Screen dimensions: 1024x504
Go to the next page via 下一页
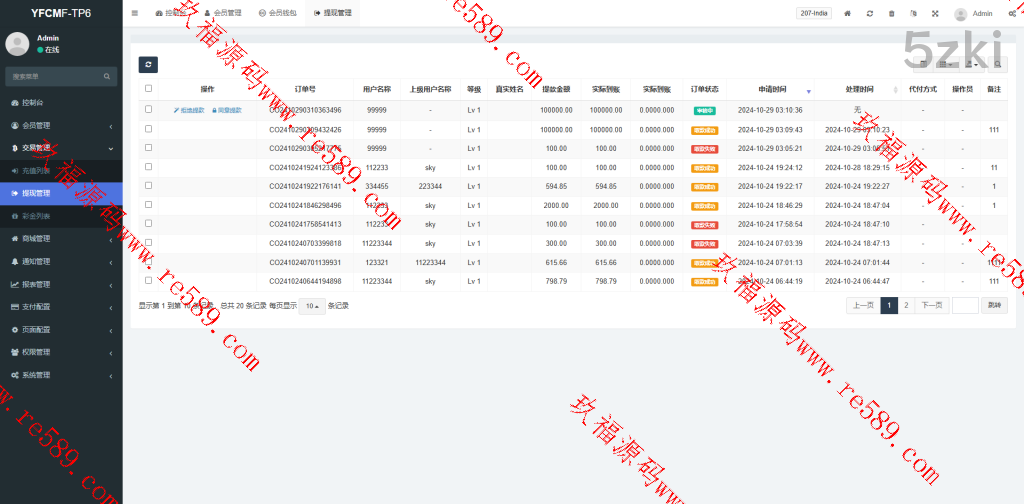point(931,306)
